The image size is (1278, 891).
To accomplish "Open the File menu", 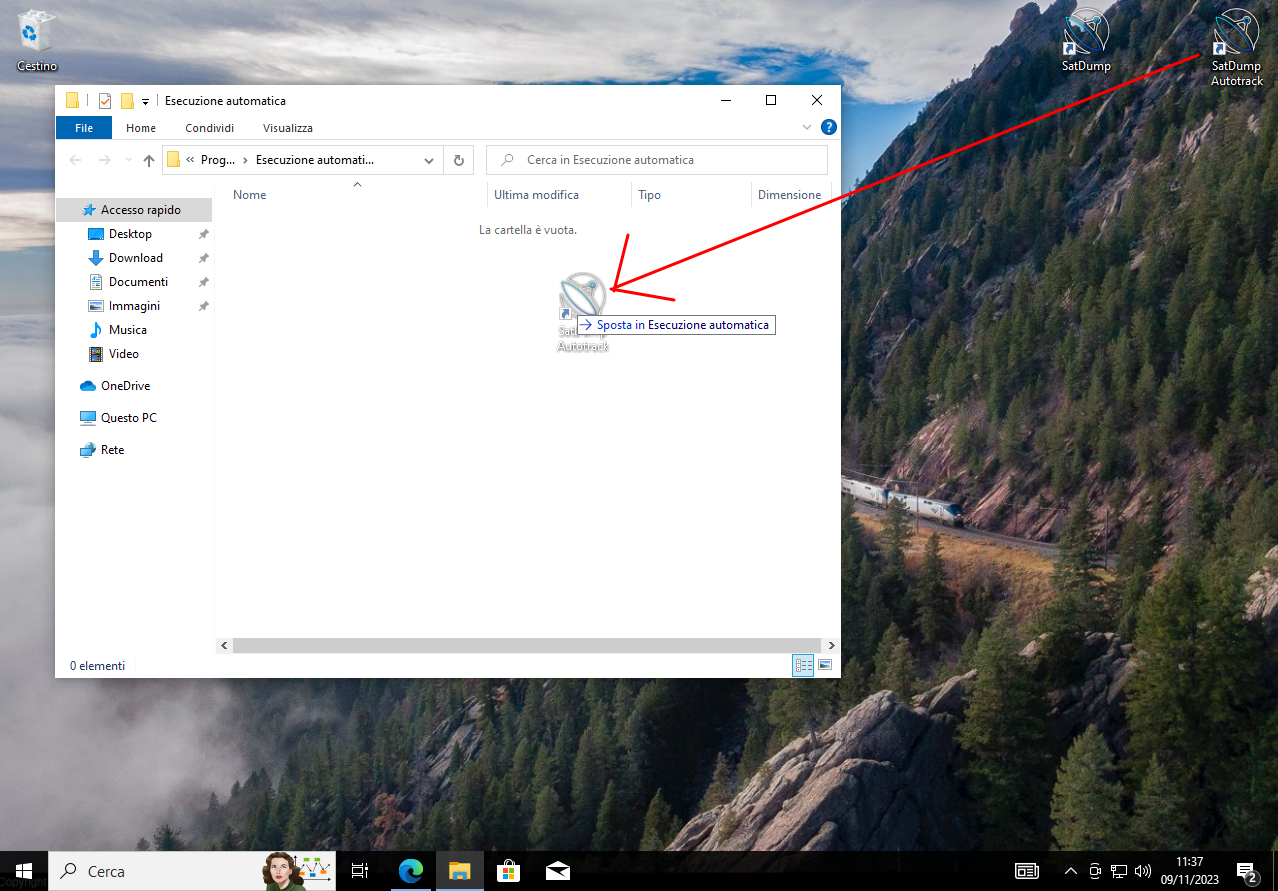I will (84, 128).
